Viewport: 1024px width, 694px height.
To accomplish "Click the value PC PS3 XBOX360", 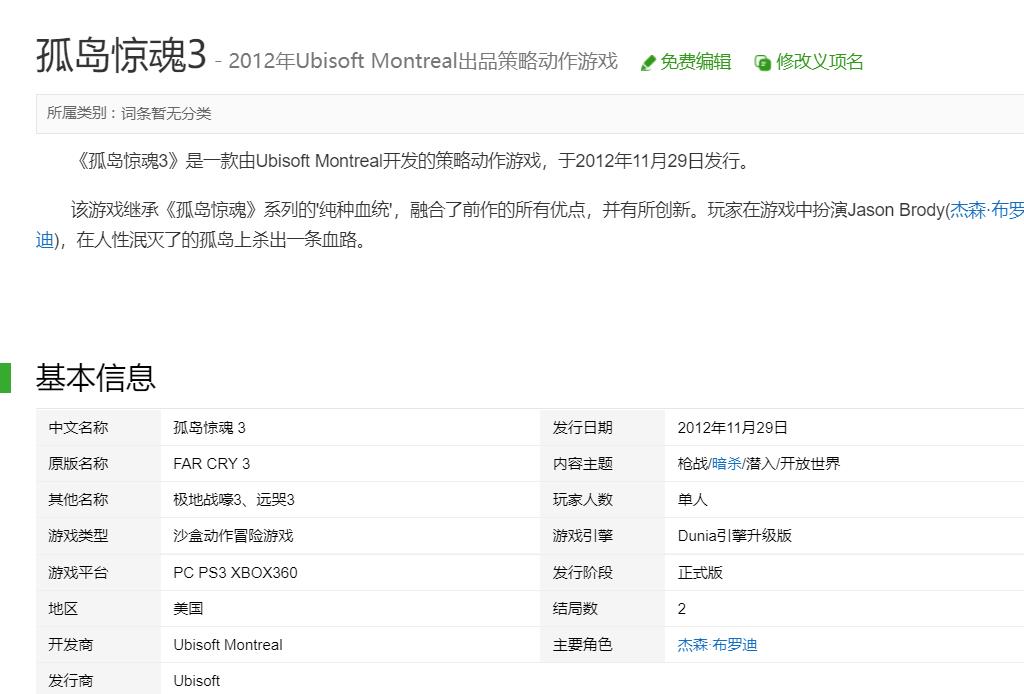I will (235, 573).
